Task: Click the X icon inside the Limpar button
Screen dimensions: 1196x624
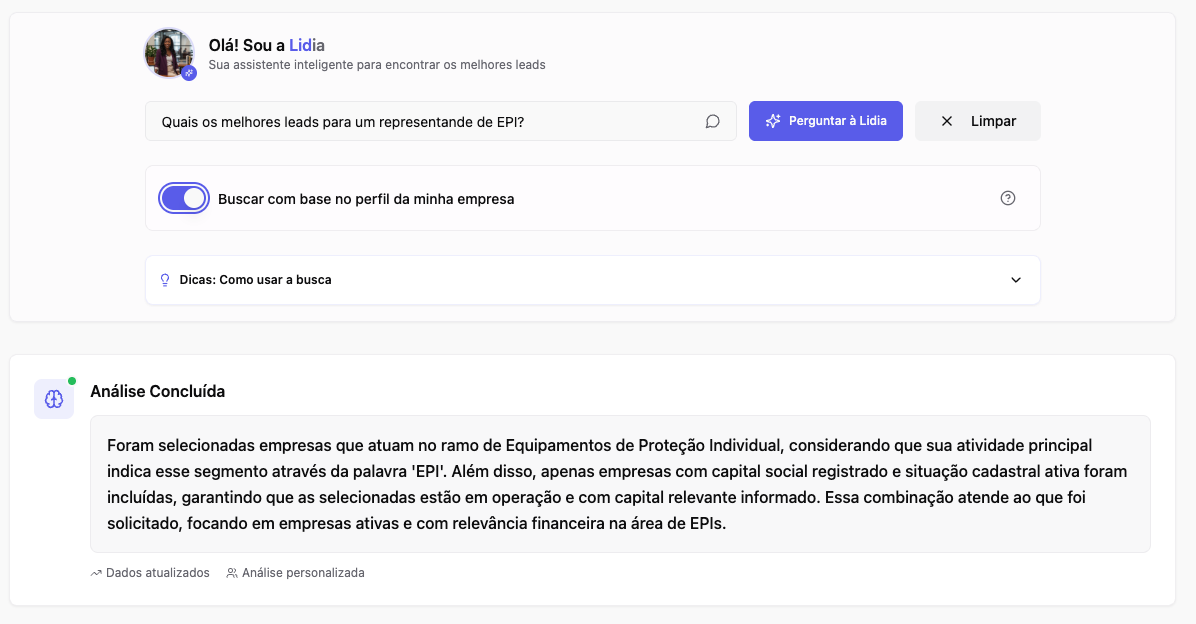Action: pyautogui.click(x=946, y=120)
